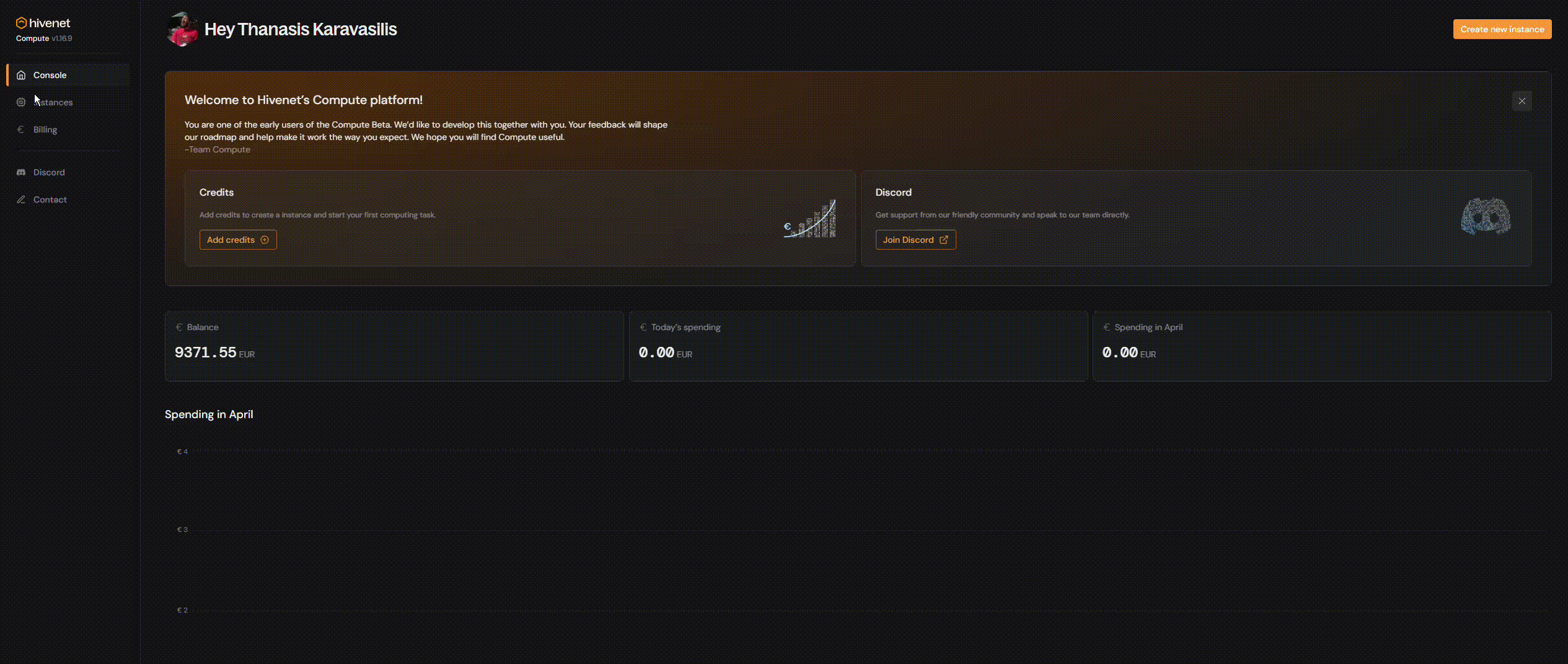The height and width of the screenshot is (664, 1568).
Task: Click the euro icon beside Balance
Action: click(x=178, y=327)
